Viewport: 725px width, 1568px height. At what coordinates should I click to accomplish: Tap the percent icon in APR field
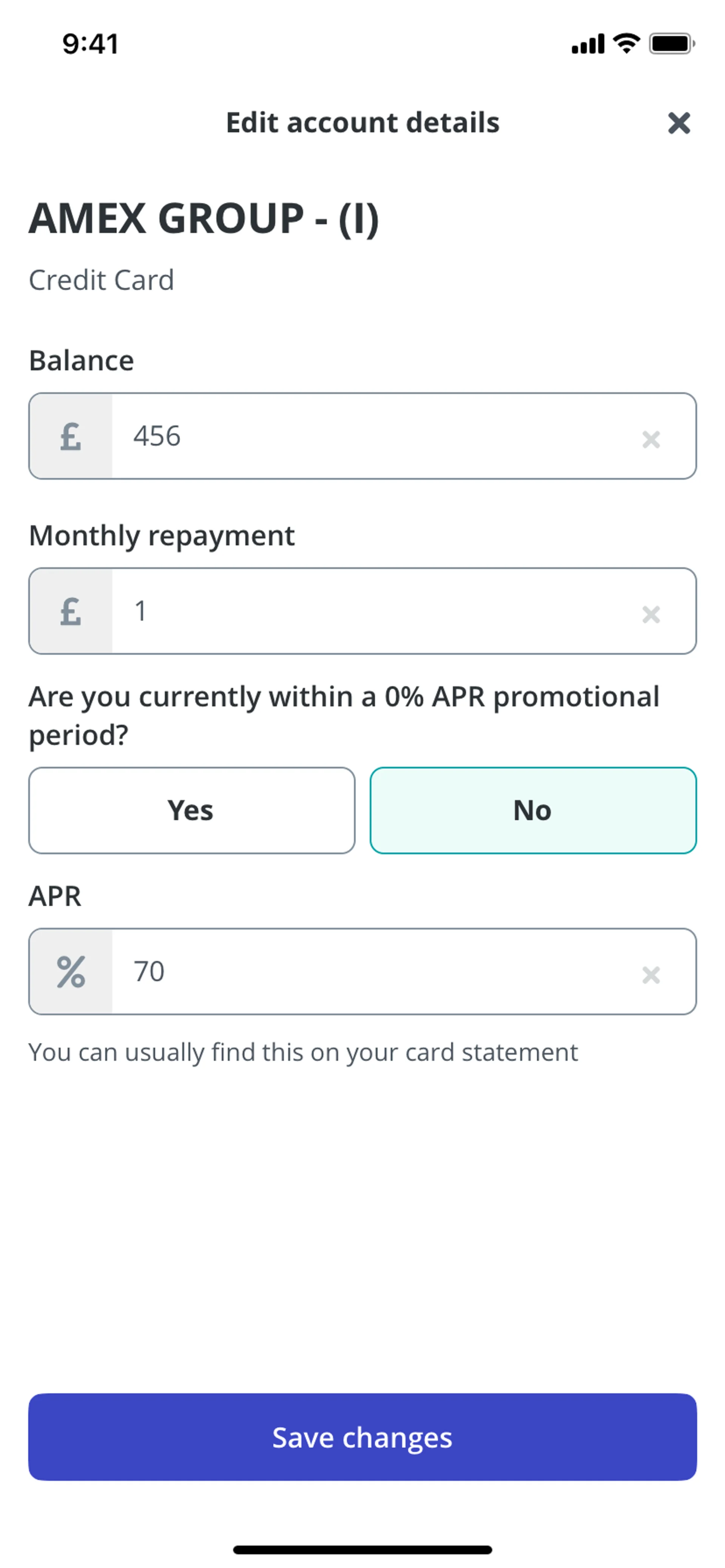click(71, 972)
